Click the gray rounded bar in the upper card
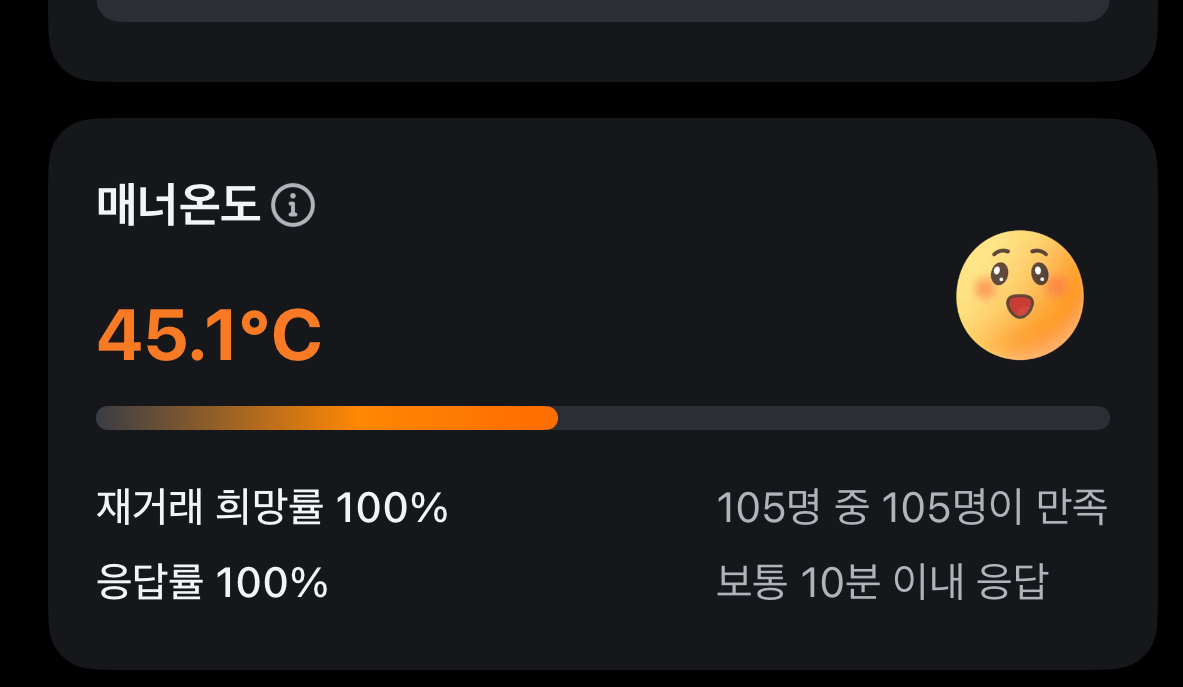Image resolution: width=1183 pixels, height=687 pixels. tap(602, 10)
